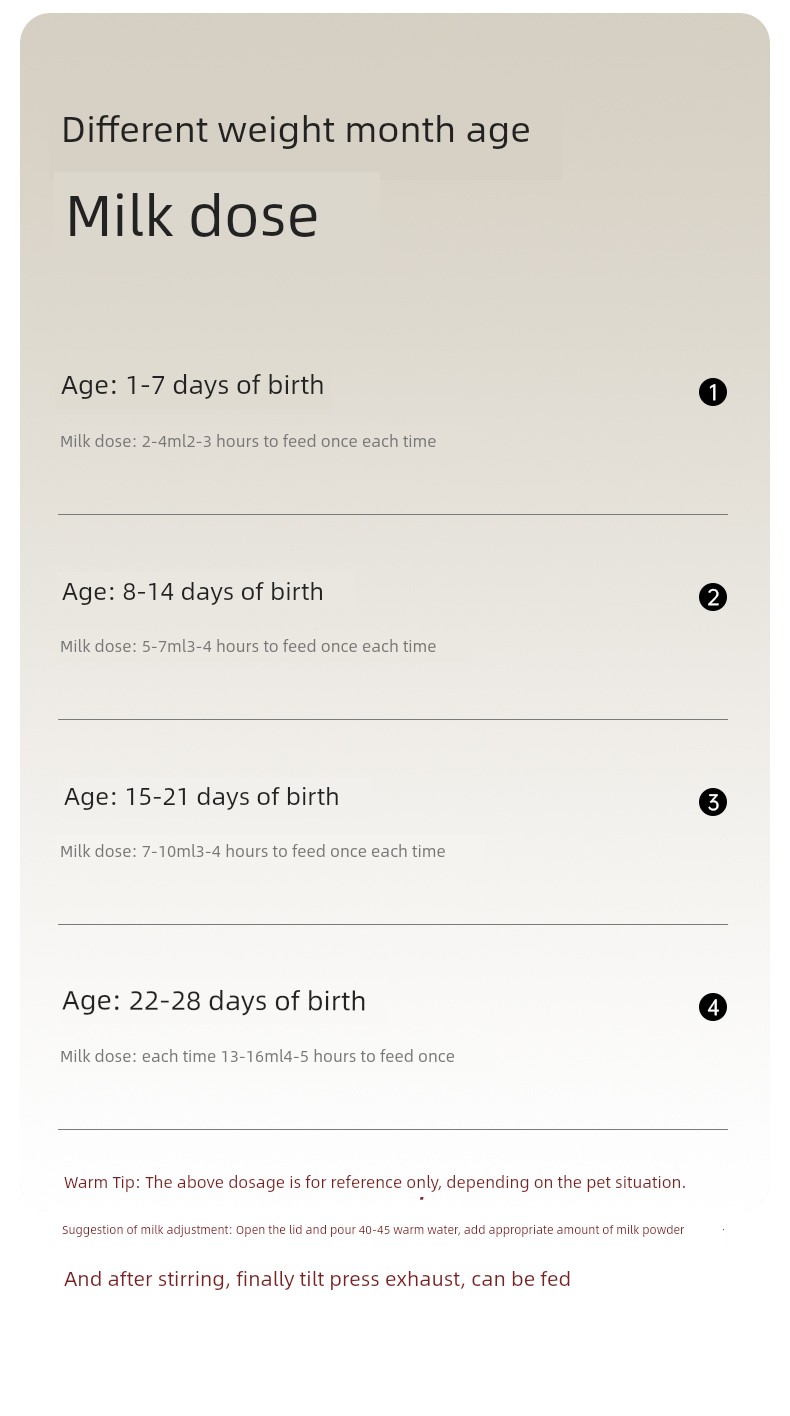
Task: Click the 5-7ml milk dose description
Action: (248, 646)
